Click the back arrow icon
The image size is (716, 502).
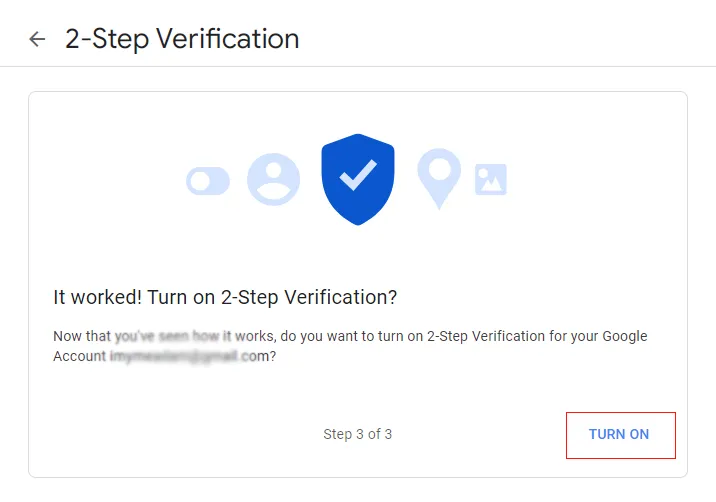(x=37, y=39)
